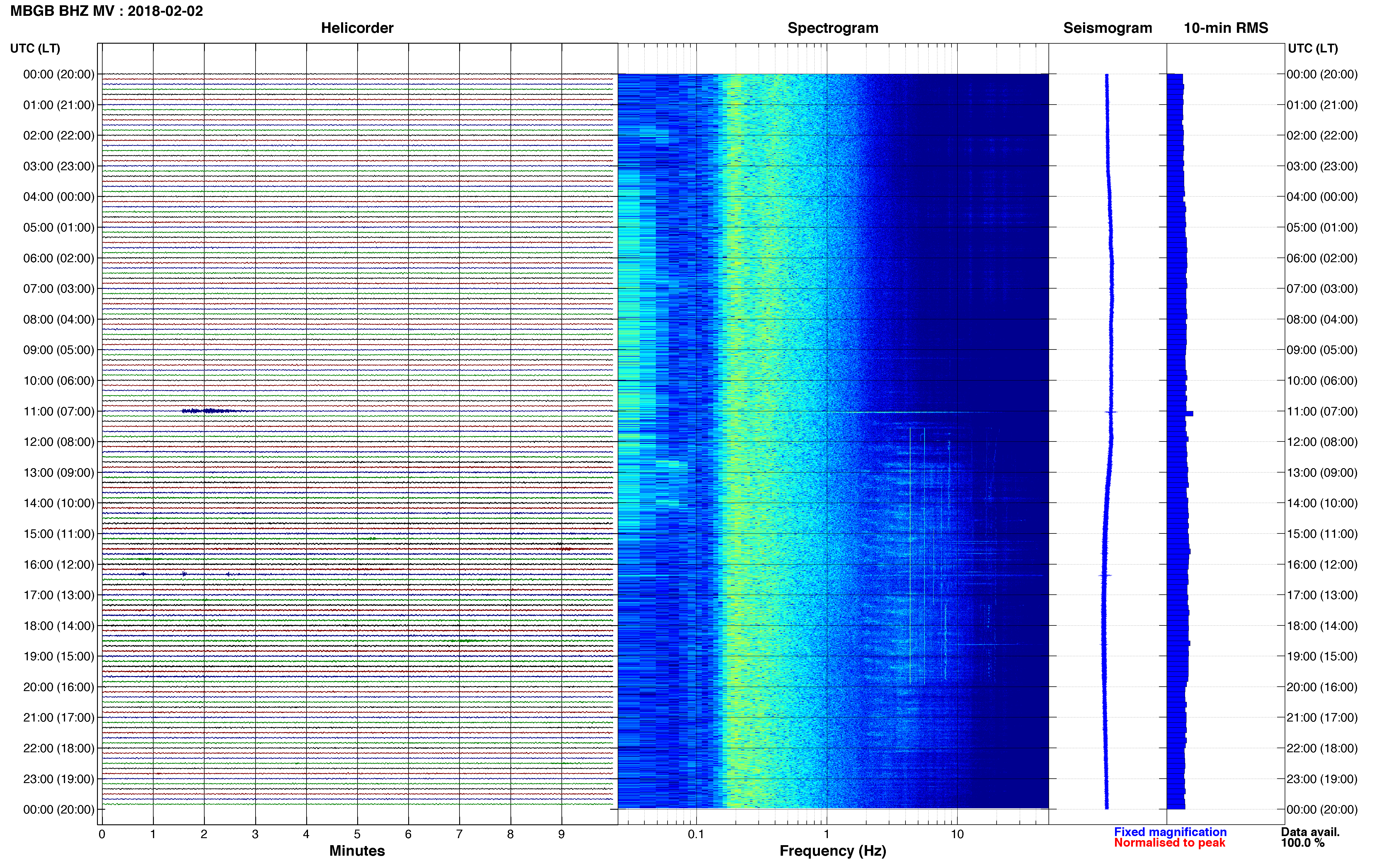Click "17:00 (13:00)" on the RMS-side time axis
The width and height of the screenshot is (1389, 868).
point(1322,595)
